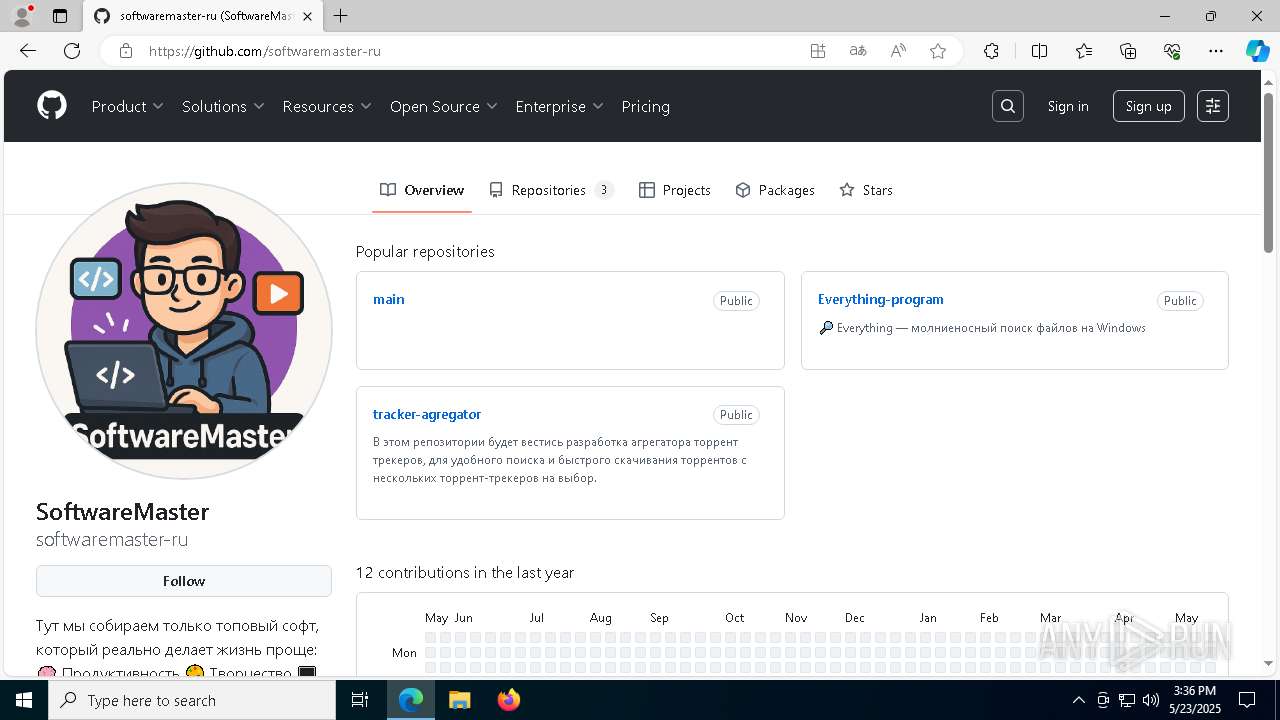Viewport: 1280px width, 720px height.
Task: Switch to Stars tab
Action: pos(866,190)
